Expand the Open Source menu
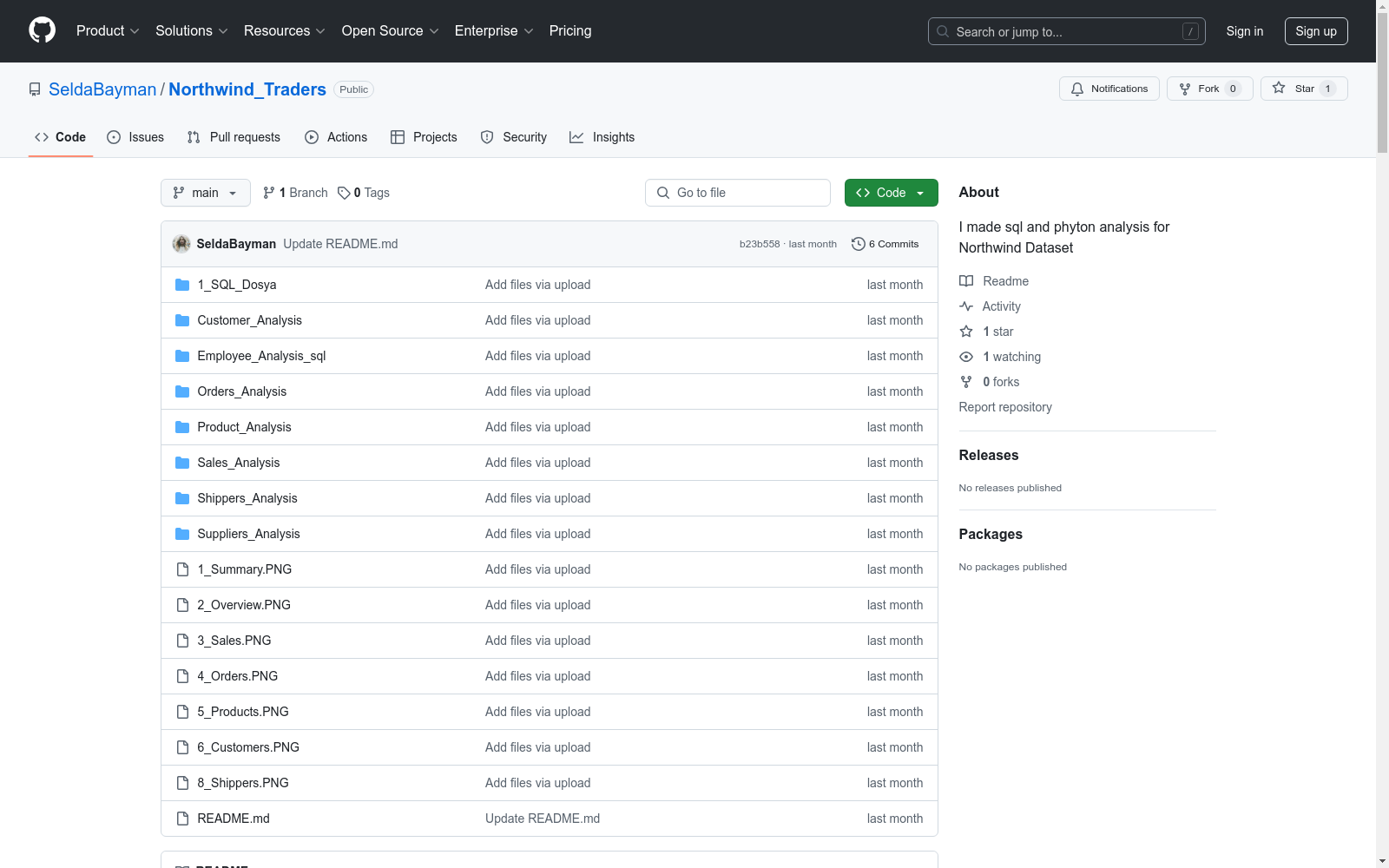Screen dimensions: 1389x868 tap(390, 30)
